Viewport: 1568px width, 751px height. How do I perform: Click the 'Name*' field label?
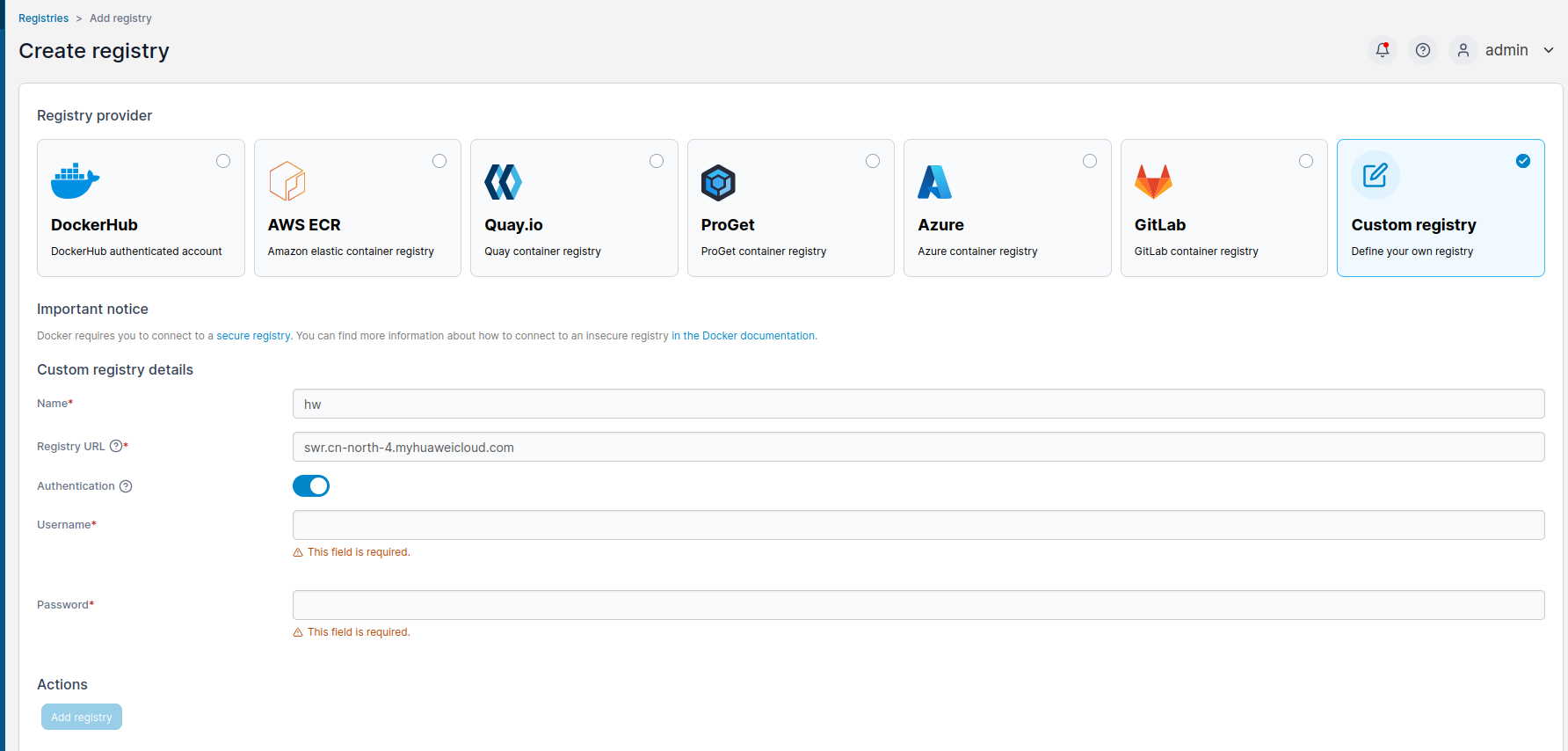coord(54,404)
